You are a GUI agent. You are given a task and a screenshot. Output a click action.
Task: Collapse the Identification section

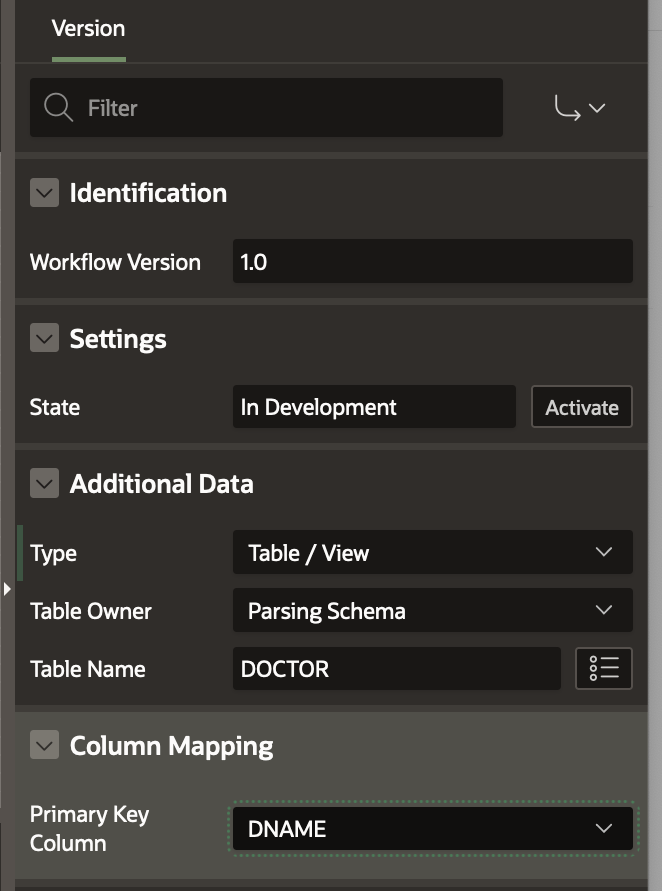[45, 193]
